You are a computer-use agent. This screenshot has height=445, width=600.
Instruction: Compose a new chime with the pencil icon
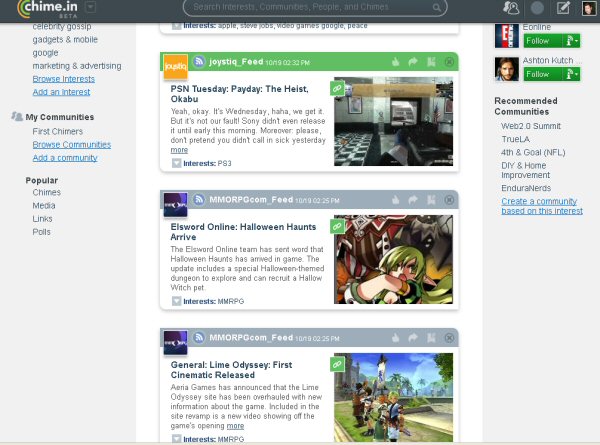coord(563,7)
